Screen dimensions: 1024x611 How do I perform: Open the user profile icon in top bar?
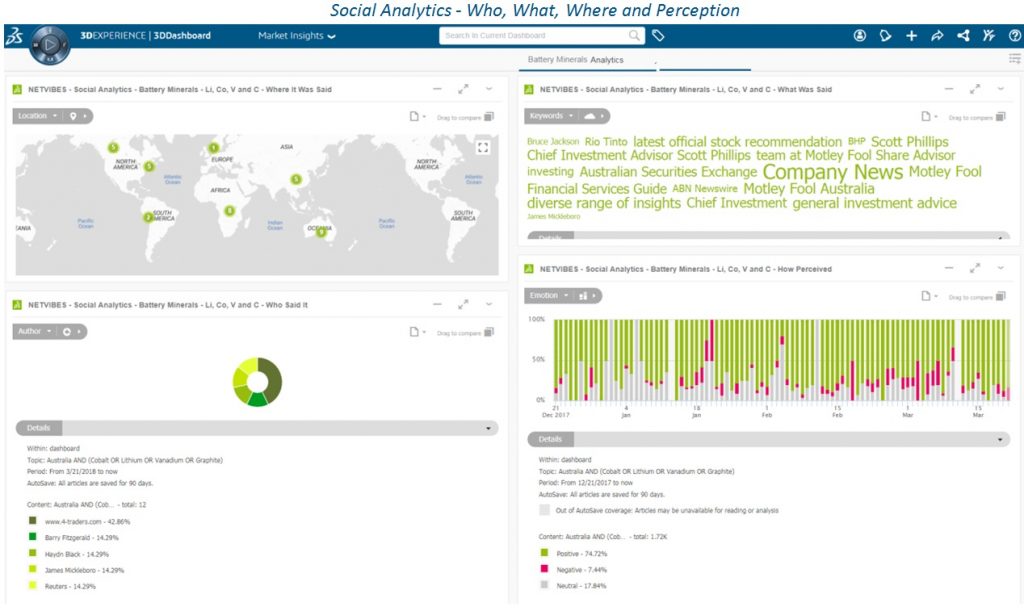pos(859,35)
